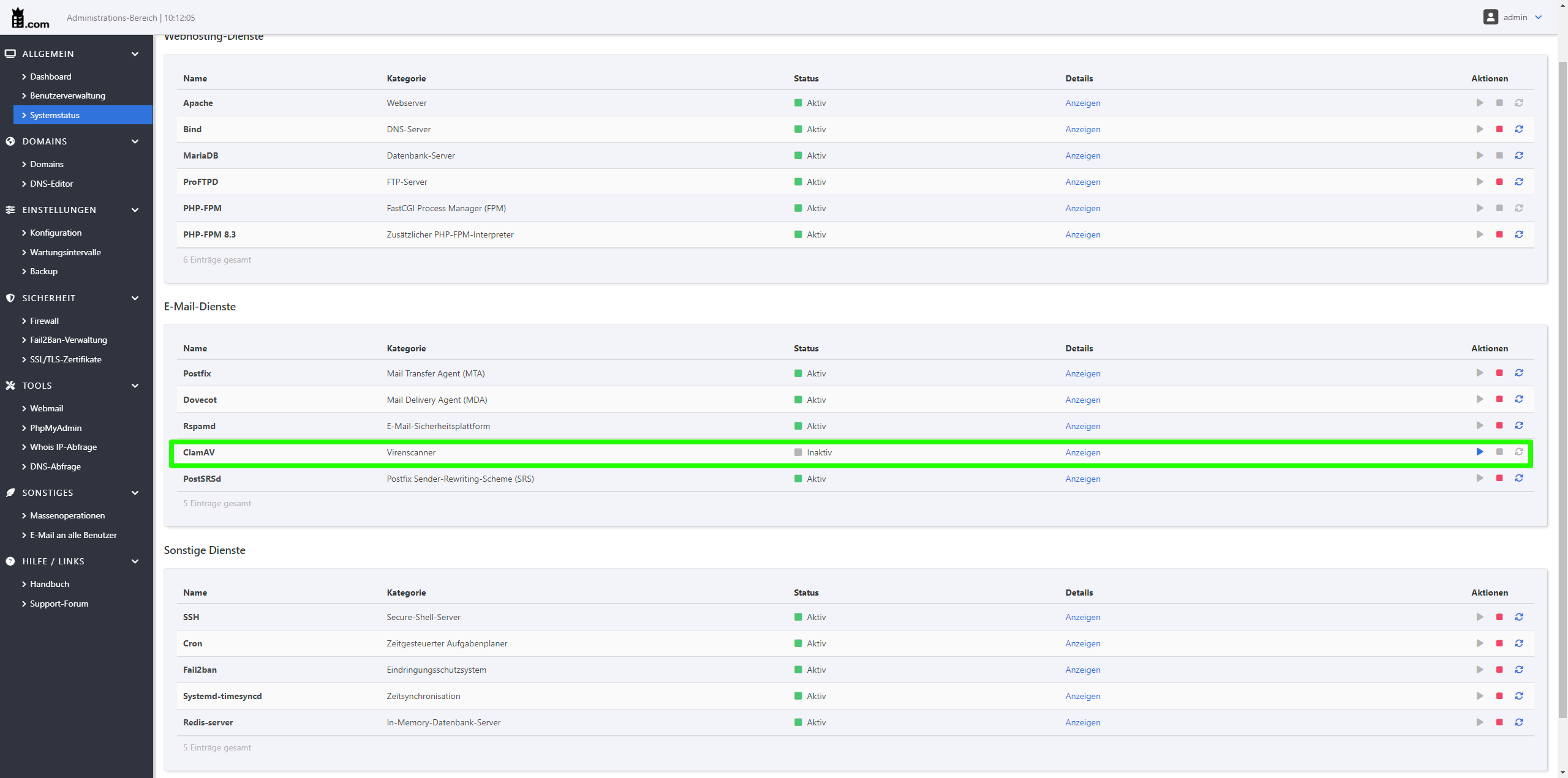Stop the Redis-server service
This screenshot has width=1568, height=778.
[1499, 722]
